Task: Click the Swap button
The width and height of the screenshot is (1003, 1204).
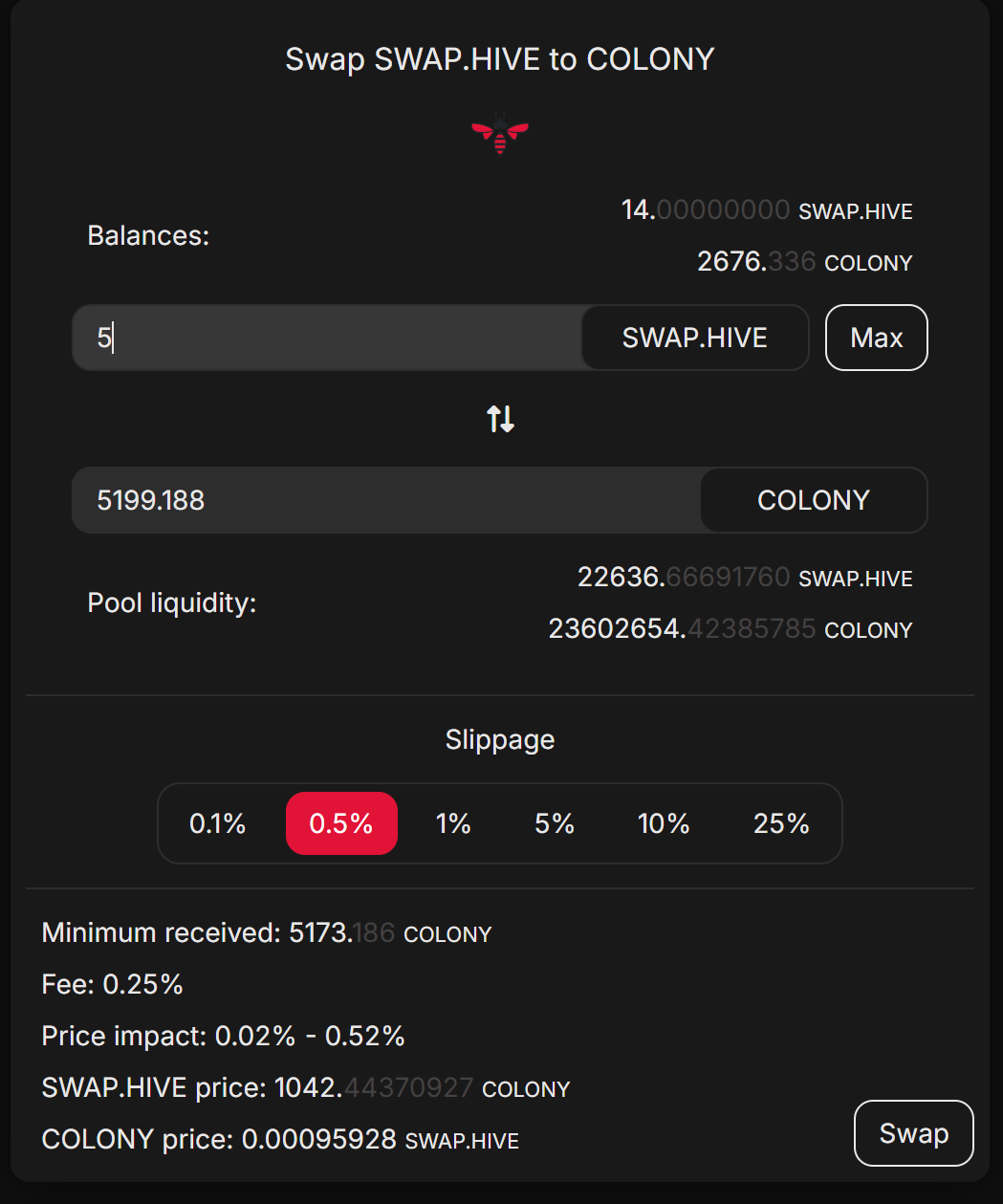Action: tap(913, 1133)
